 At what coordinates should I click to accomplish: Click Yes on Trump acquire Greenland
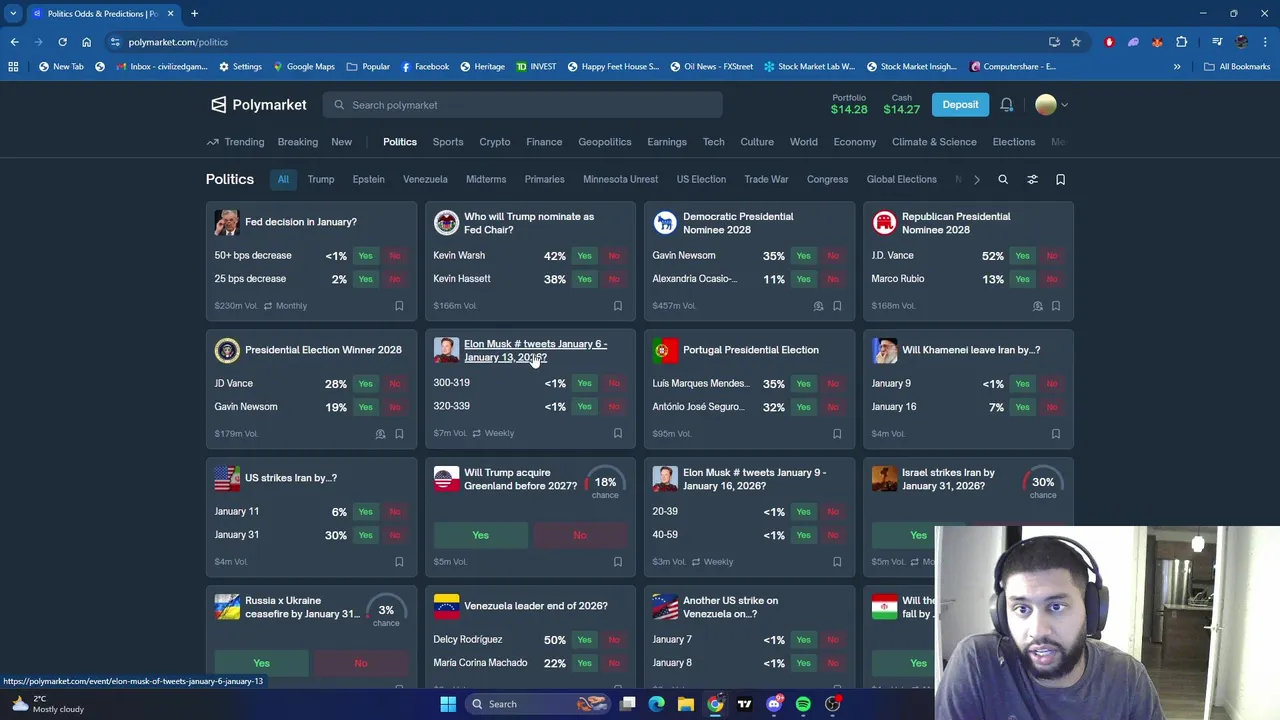[480, 535]
